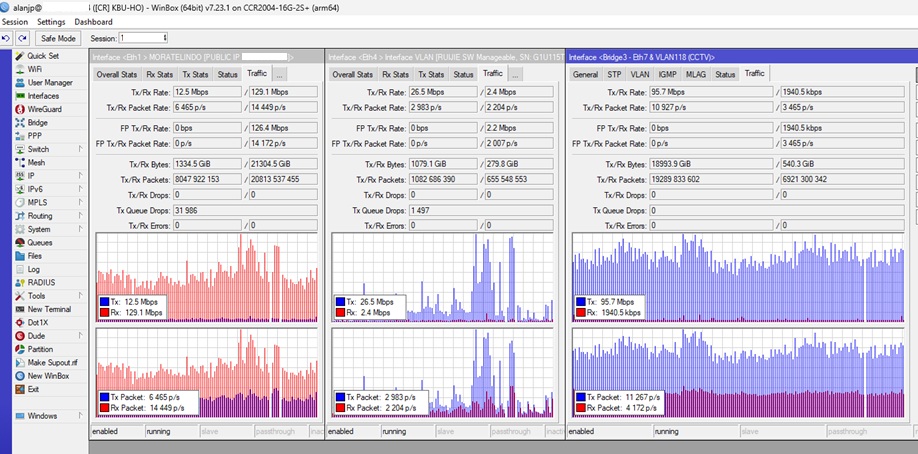Click blue Tx swatch in Eth1 rate graph
Viewport: 918px width, 454px height.
tap(105, 302)
